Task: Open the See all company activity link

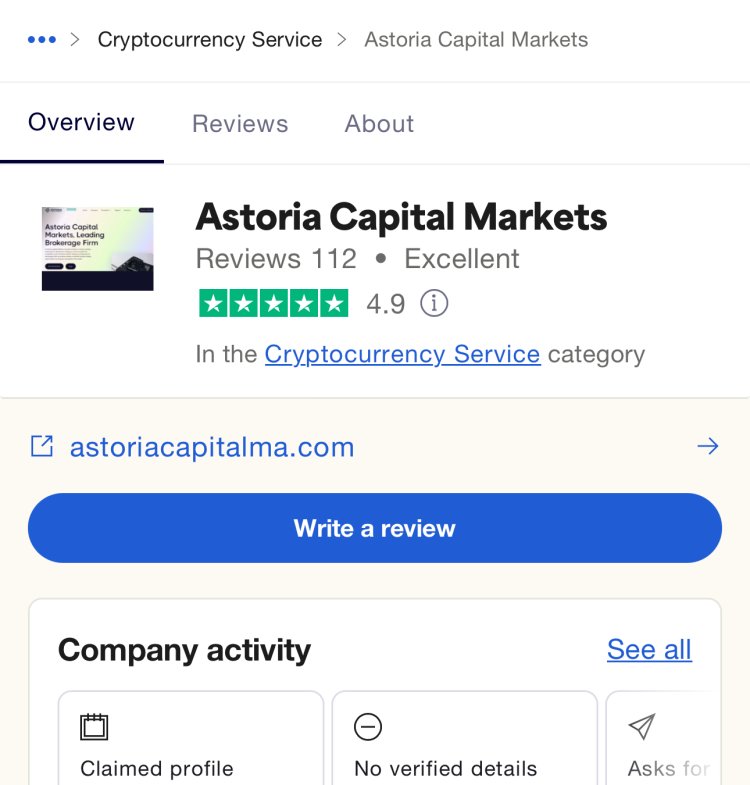Action: point(649,650)
